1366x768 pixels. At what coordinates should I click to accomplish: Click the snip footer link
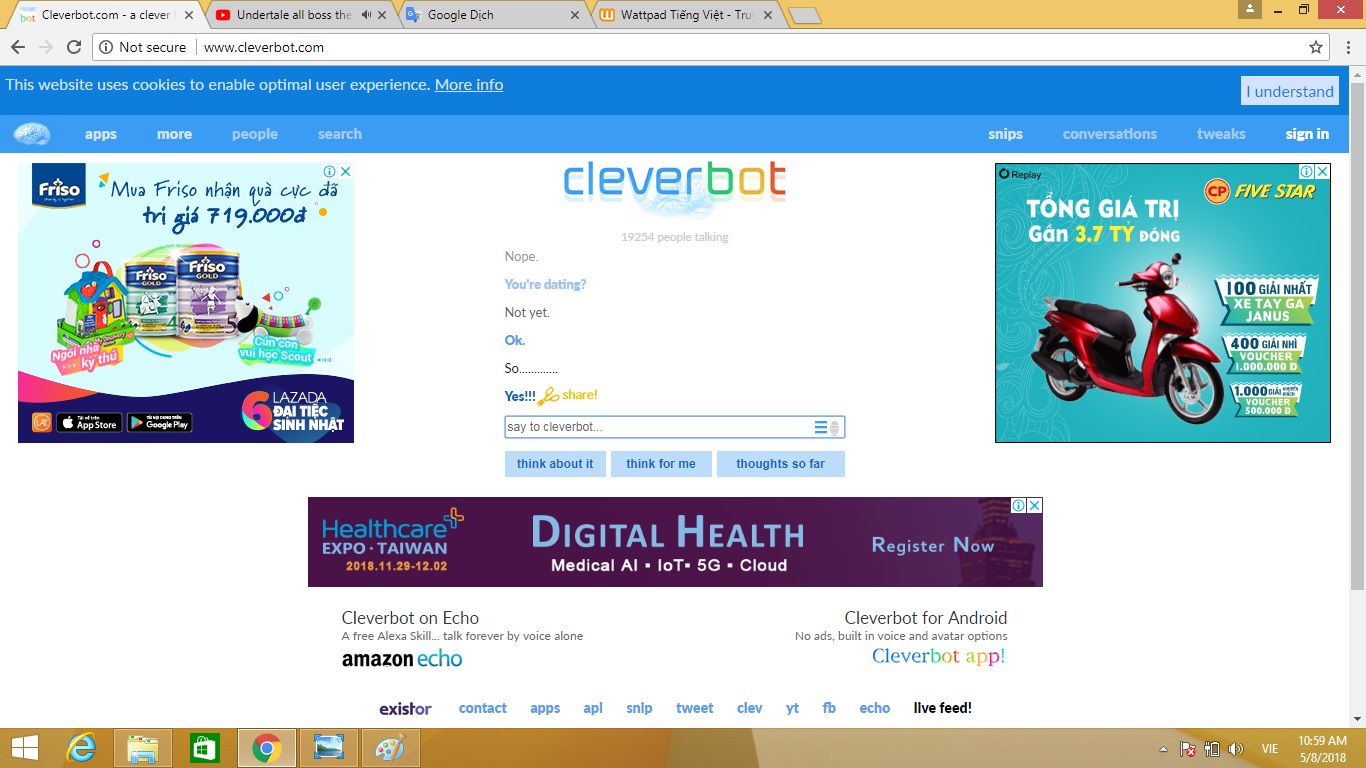coord(639,708)
